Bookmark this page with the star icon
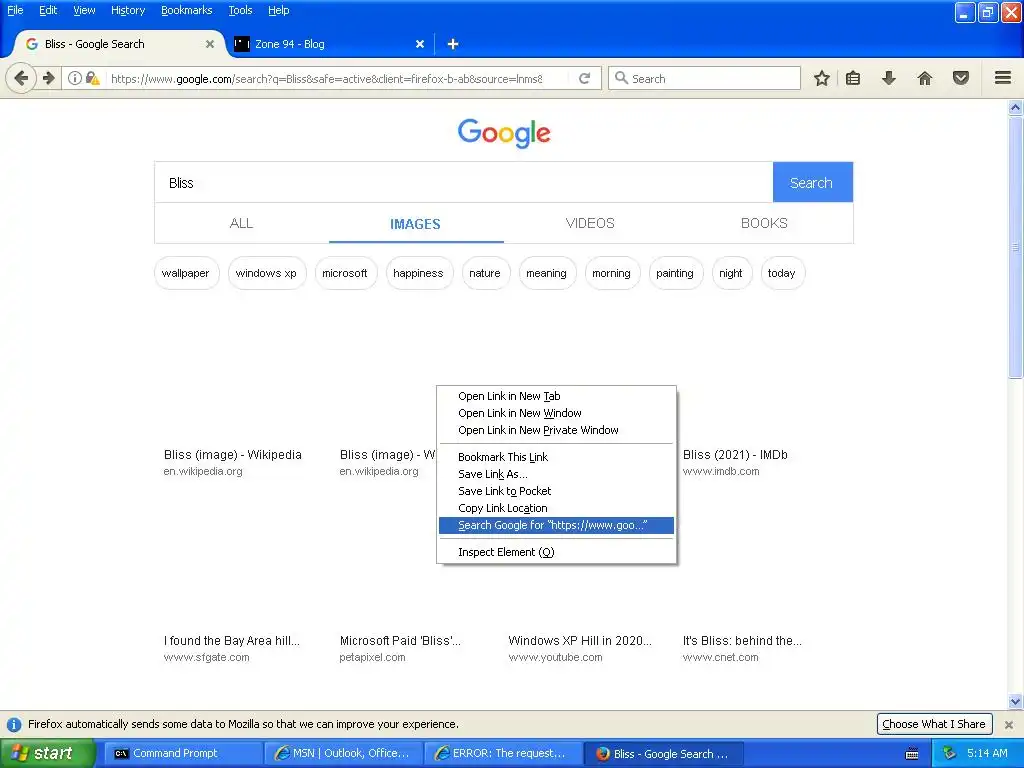The height and width of the screenshot is (768, 1024). point(822,78)
